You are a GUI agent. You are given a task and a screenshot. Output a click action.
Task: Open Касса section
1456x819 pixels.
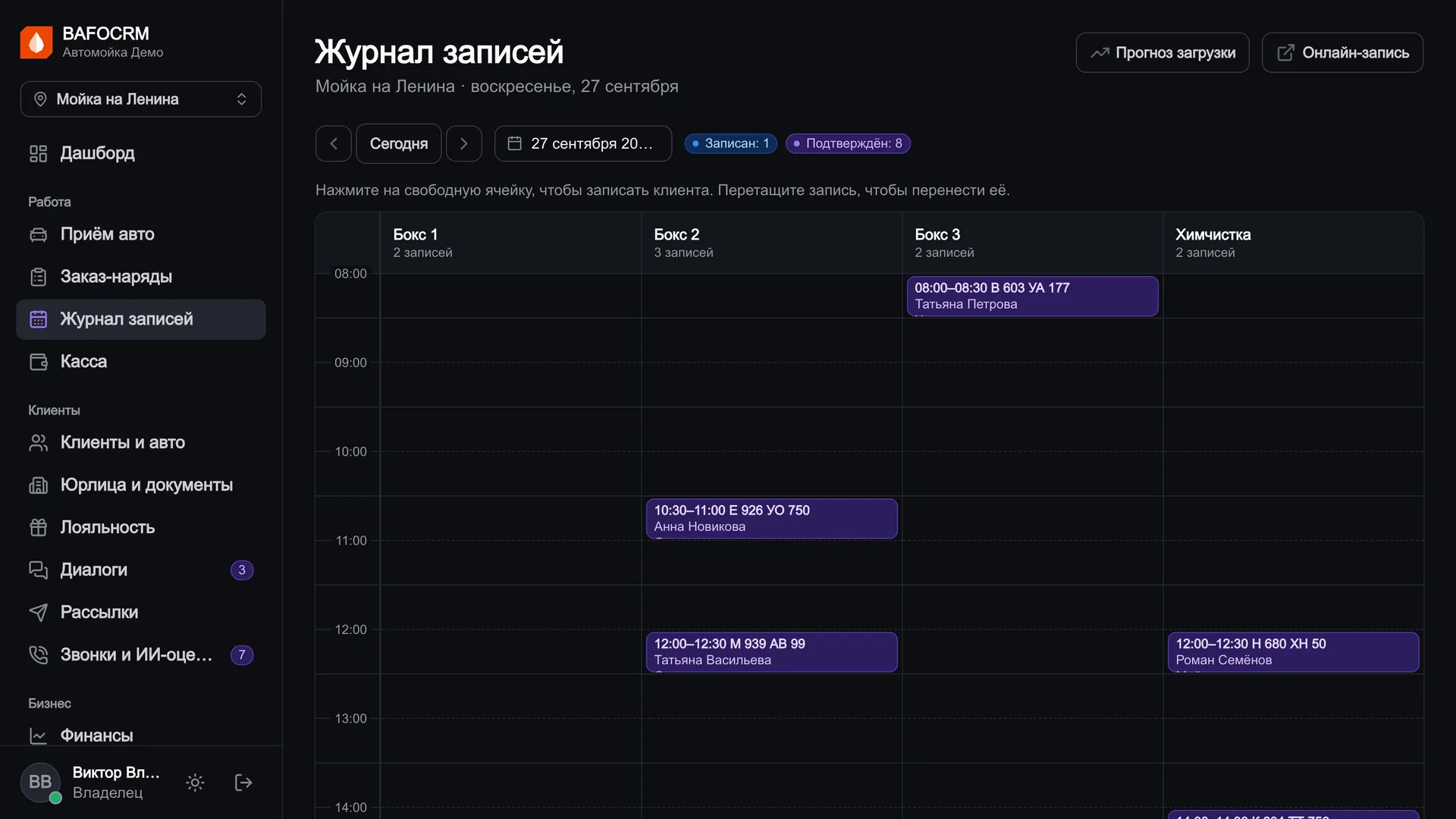tap(141, 362)
